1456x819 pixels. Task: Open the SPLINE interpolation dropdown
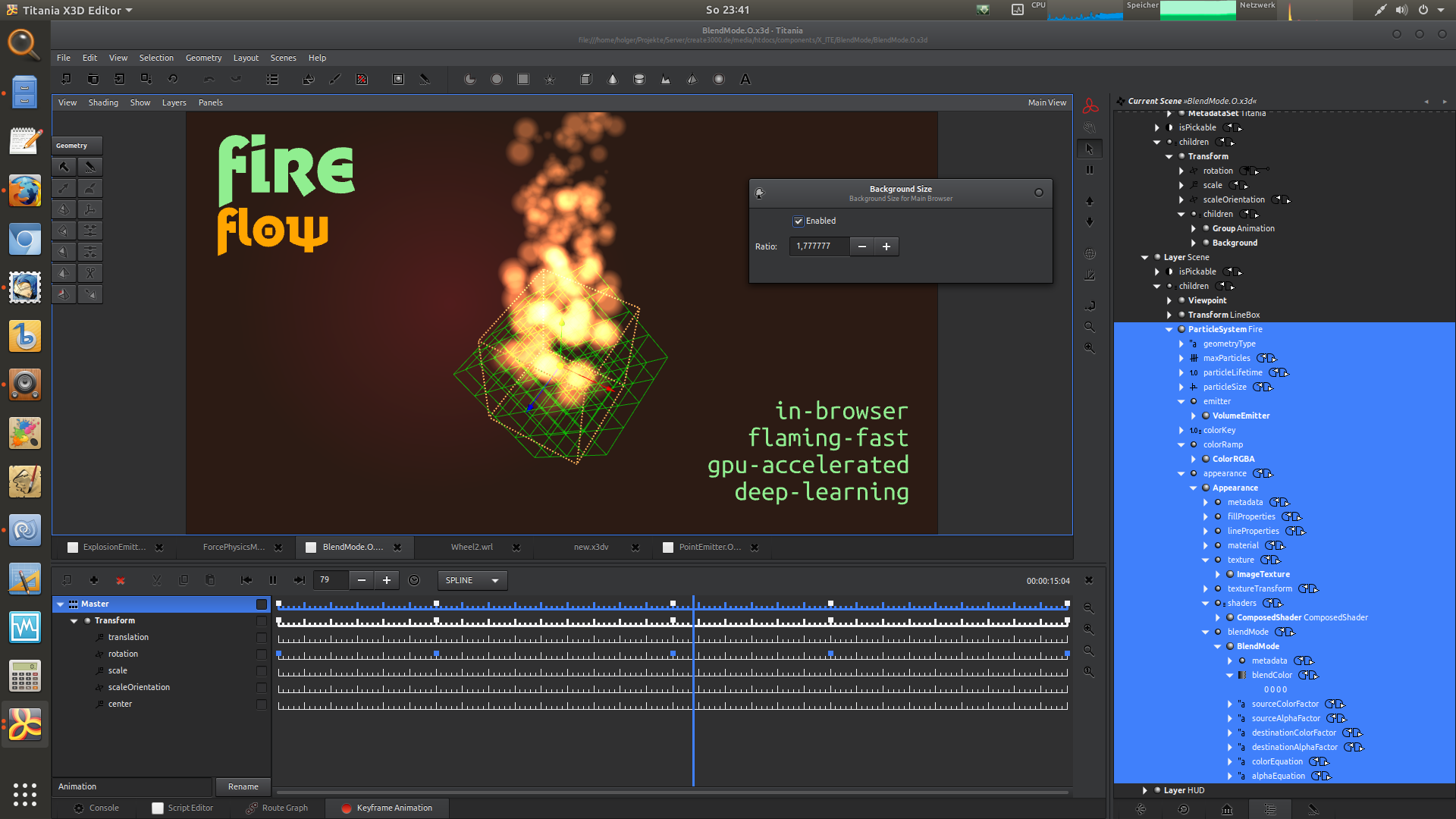pyautogui.click(x=472, y=580)
